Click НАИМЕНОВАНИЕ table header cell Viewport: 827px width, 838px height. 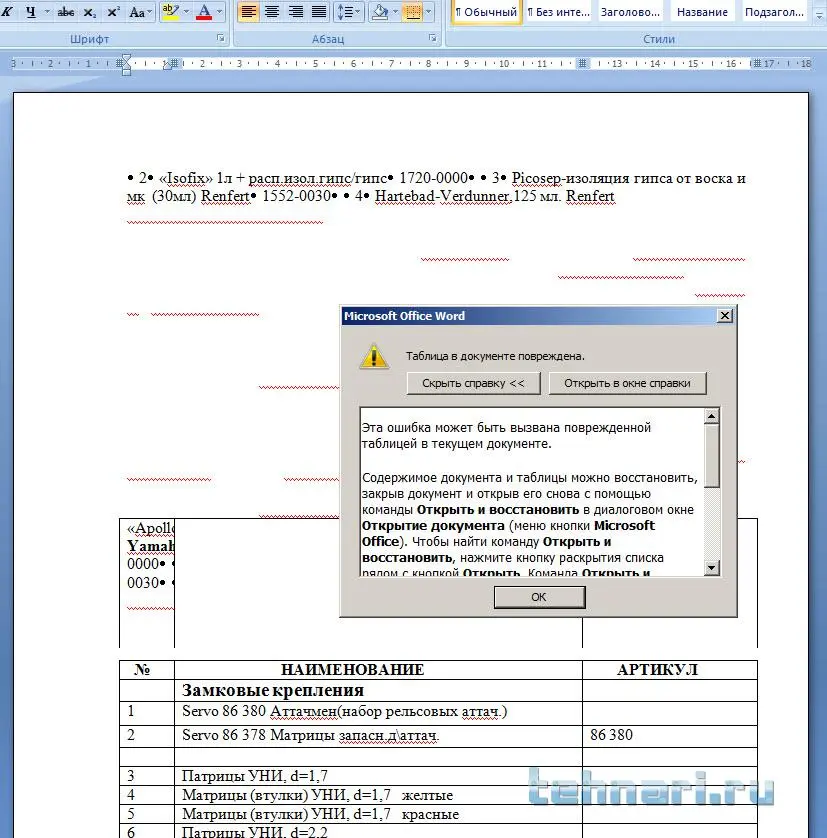pyautogui.click(x=378, y=670)
